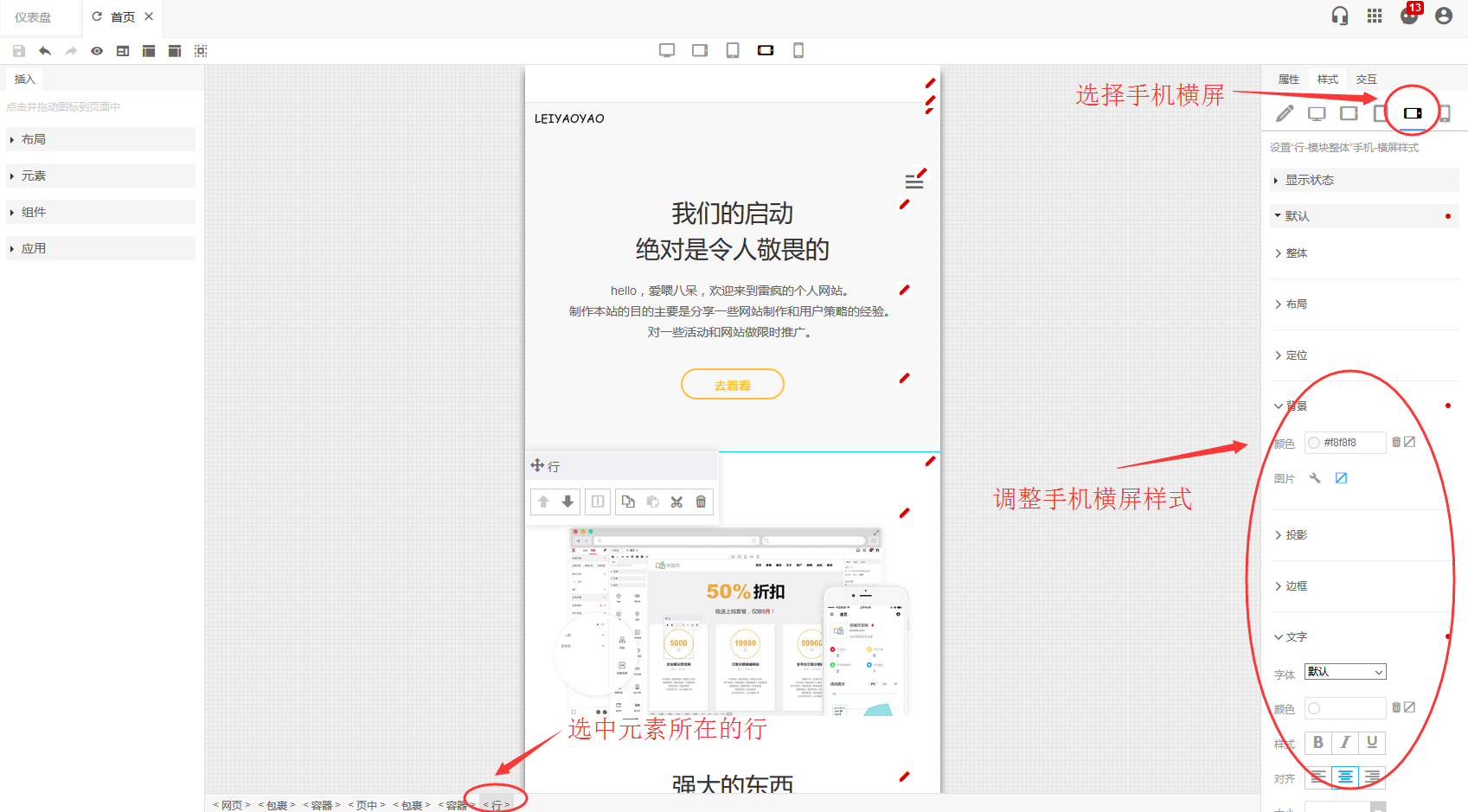Select the 网页 breadcrumb at the bottom

[231, 805]
